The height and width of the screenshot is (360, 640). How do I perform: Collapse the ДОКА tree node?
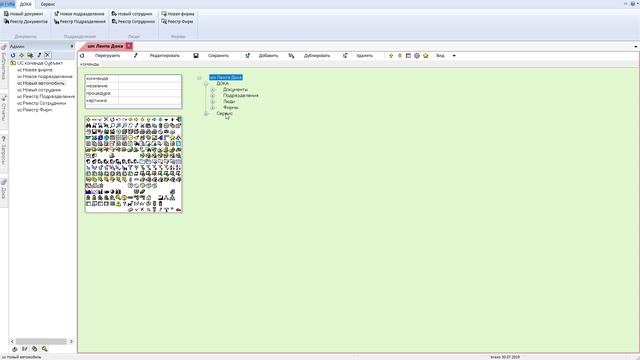click(x=206, y=84)
